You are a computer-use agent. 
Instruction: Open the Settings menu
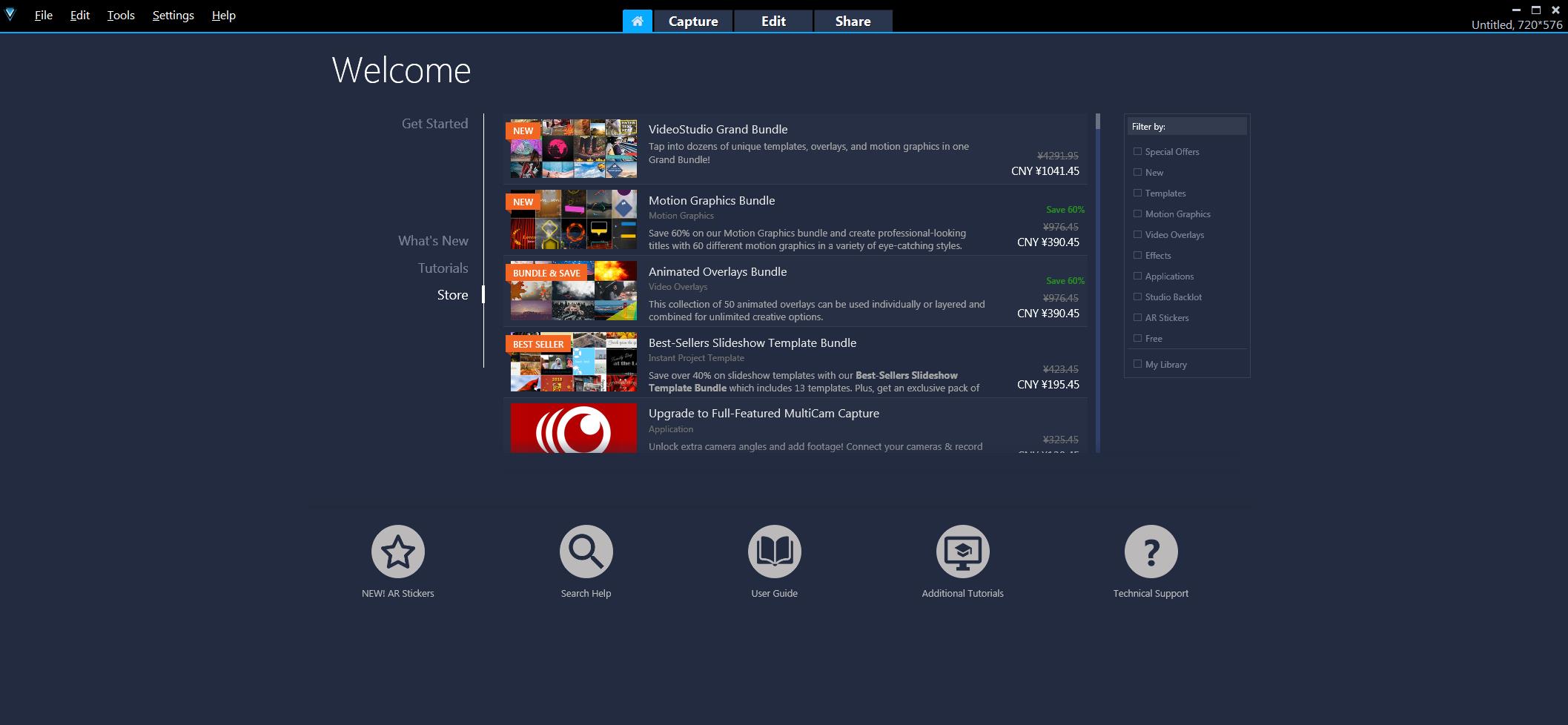click(x=173, y=15)
